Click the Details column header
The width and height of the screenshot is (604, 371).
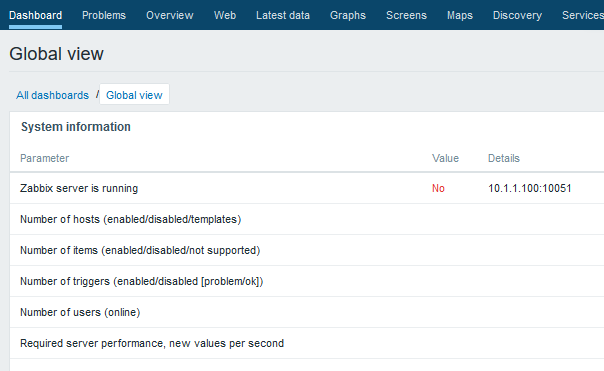[504, 158]
